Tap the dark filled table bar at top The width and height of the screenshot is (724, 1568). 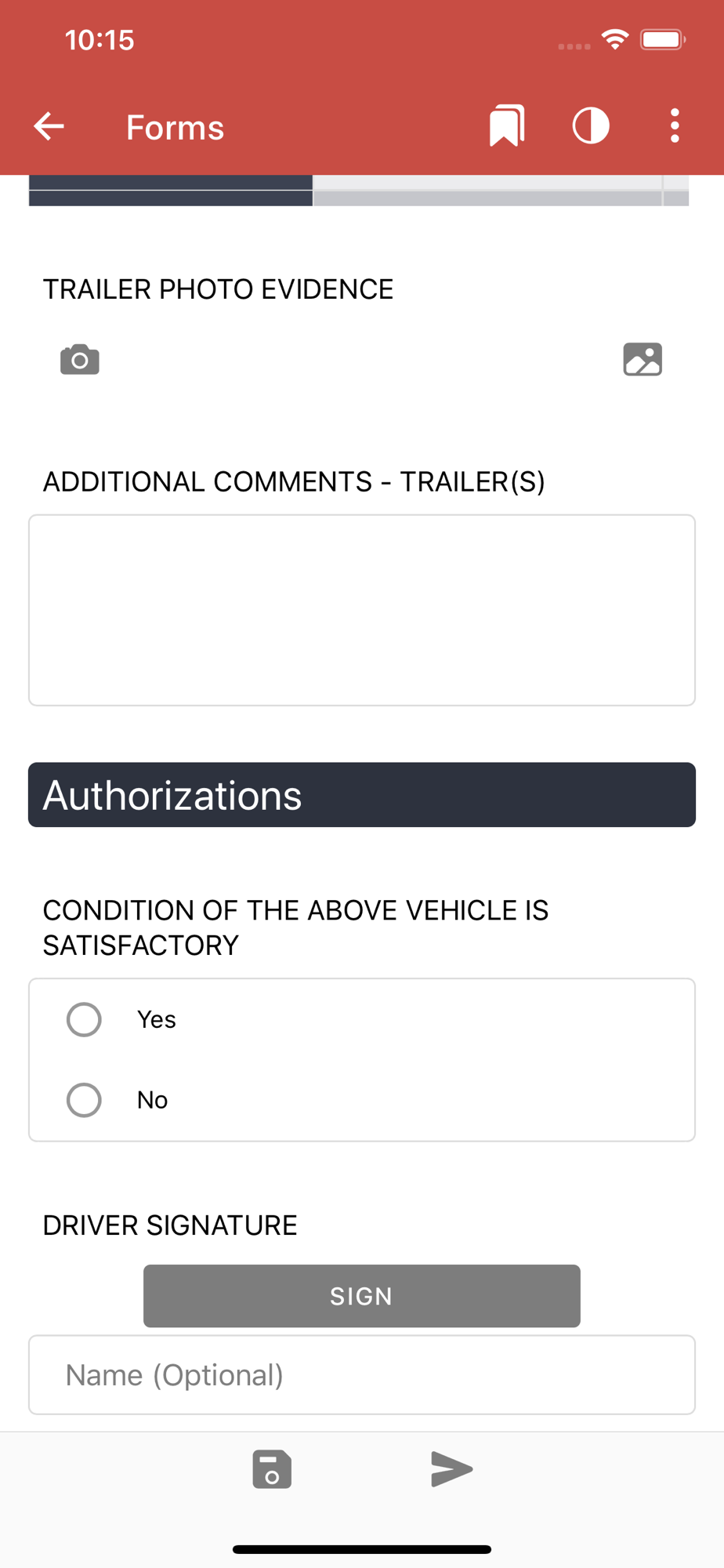pos(171,191)
